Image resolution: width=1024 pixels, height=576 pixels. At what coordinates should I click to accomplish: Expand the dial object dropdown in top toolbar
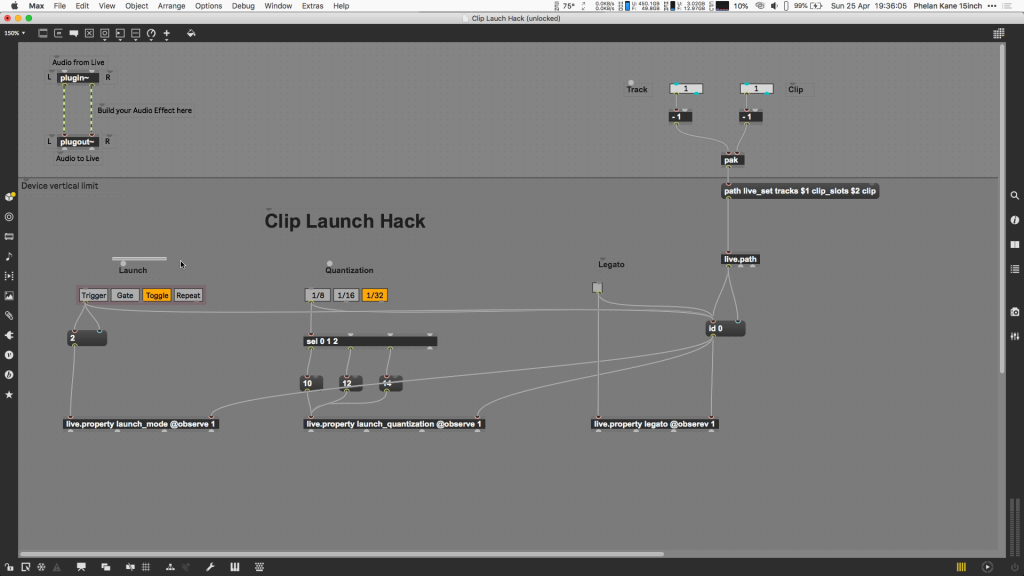tap(151, 33)
